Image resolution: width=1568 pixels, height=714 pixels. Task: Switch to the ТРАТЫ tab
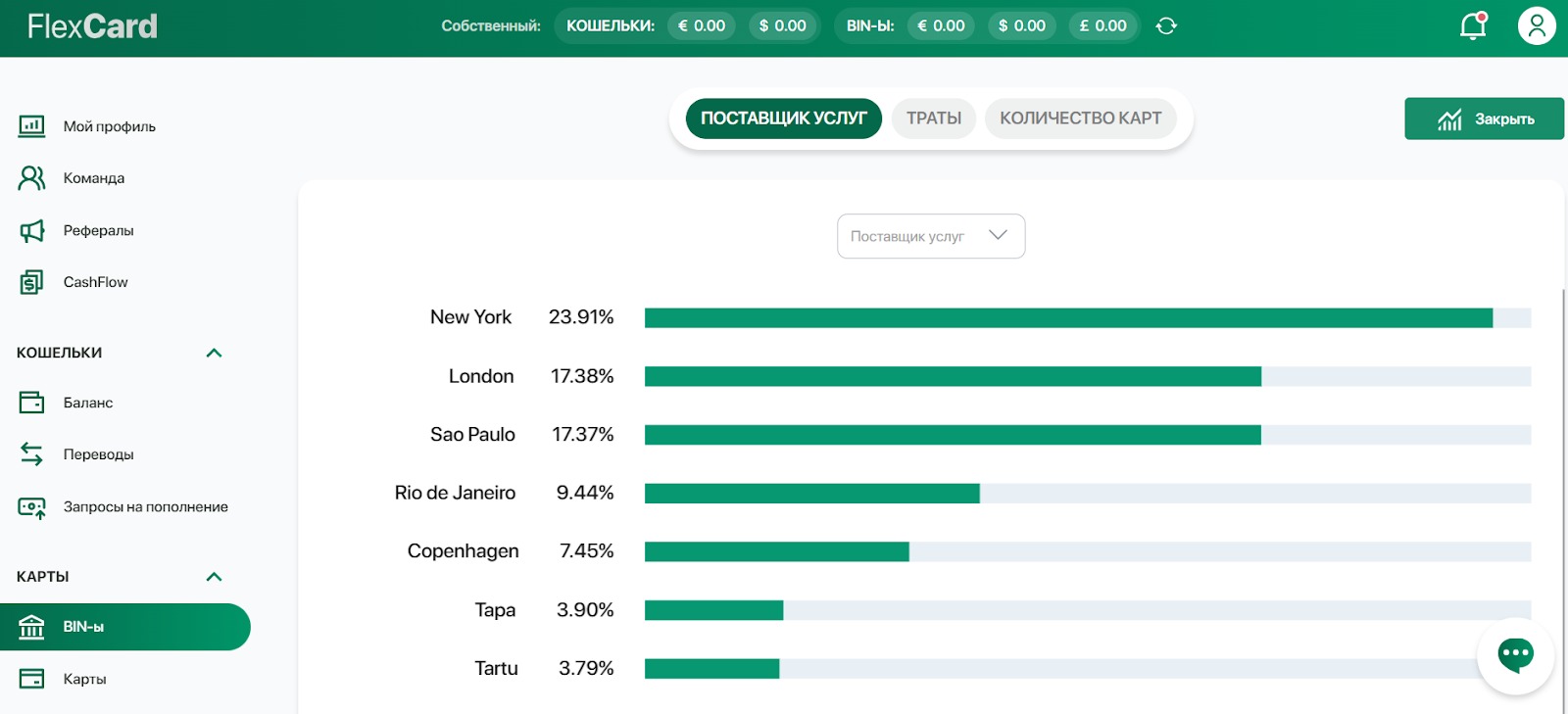pyautogui.click(x=933, y=119)
